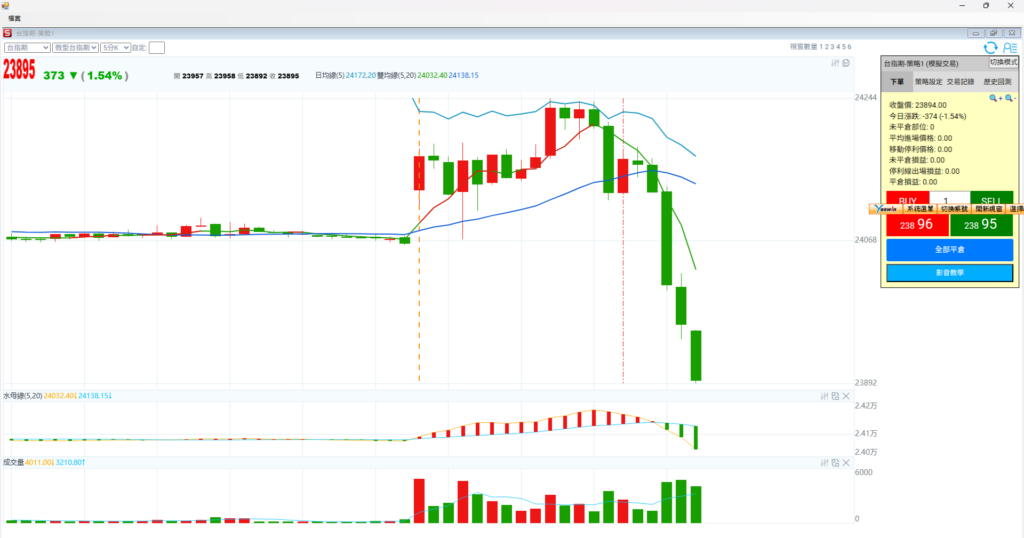
Task: Open settings icon on 成交量 panel
Action: coord(824,463)
